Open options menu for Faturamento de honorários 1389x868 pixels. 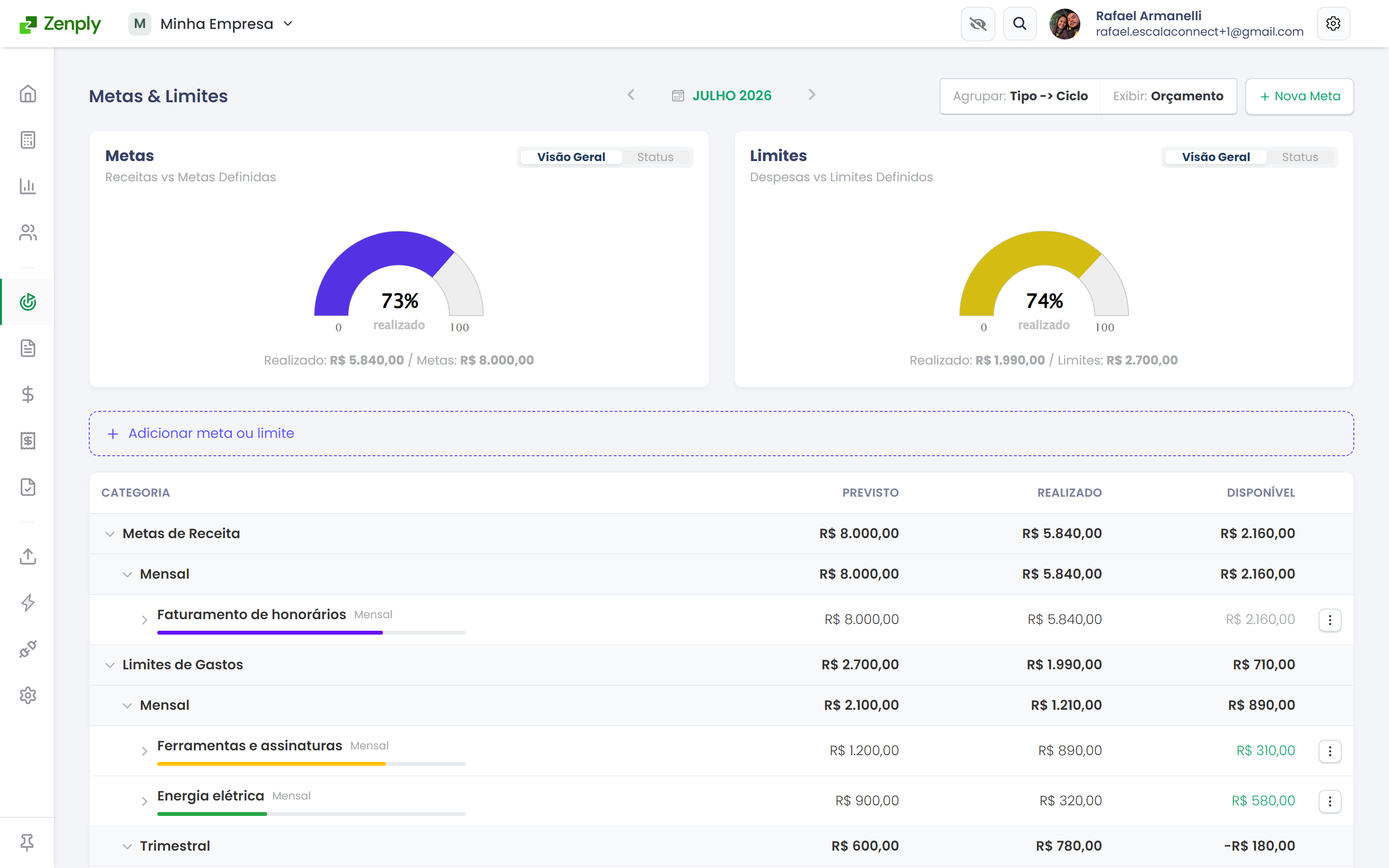(1330, 620)
